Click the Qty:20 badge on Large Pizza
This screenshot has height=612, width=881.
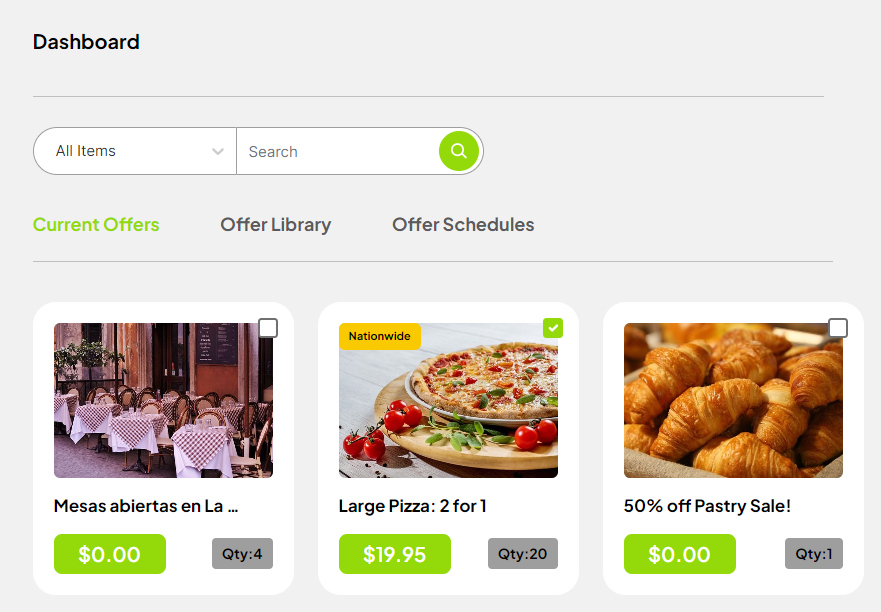coord(523,554)
